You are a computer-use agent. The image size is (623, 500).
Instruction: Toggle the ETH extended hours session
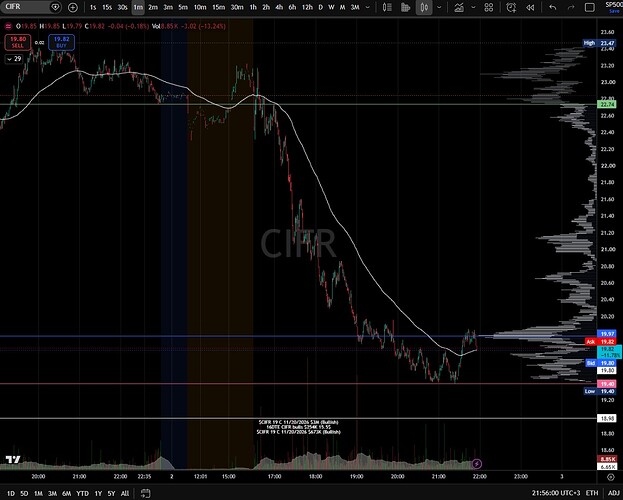click(592, 493)
